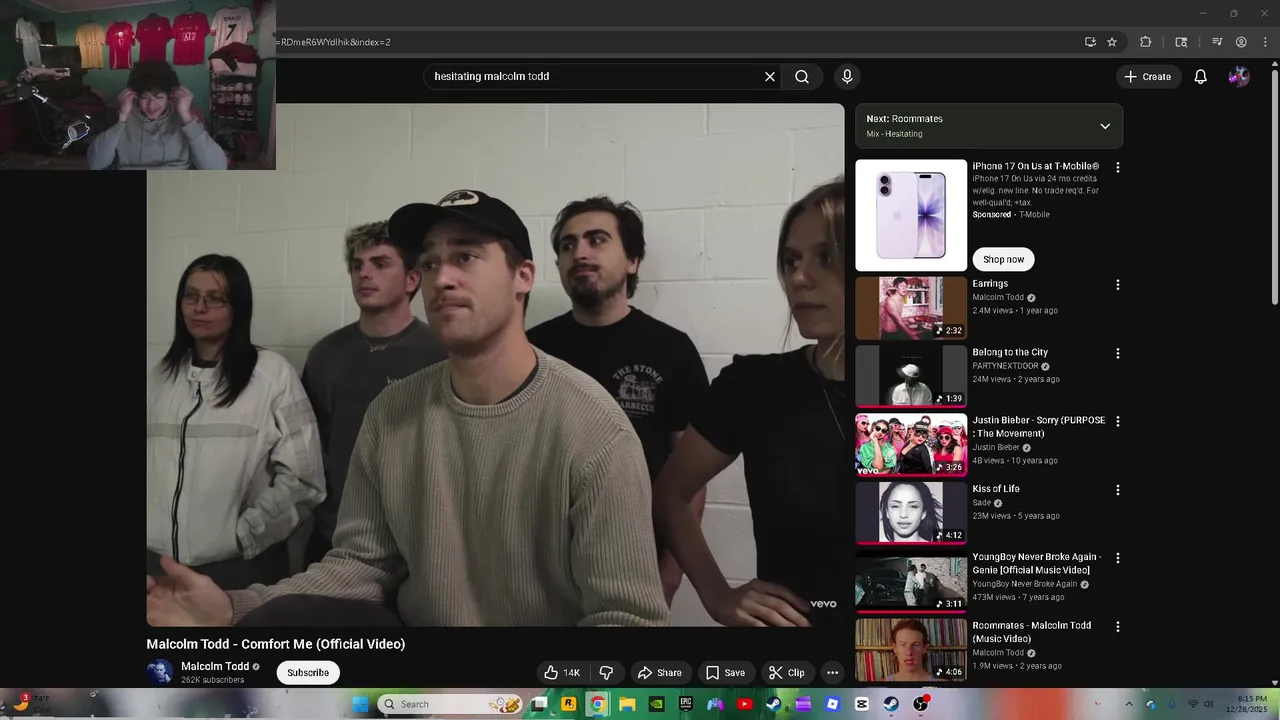Image resolution: width=1280 pixels, height=720 pixels.
Task: Open the tab search icon in Chrome toolbar
Action: point(1181,42)
